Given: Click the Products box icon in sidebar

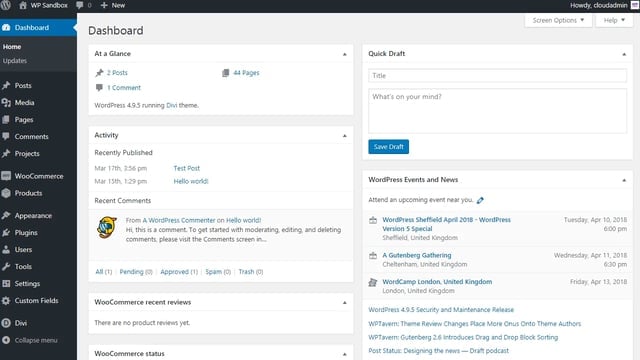Looking at the screenshot, I should click(x=6, y=193).
